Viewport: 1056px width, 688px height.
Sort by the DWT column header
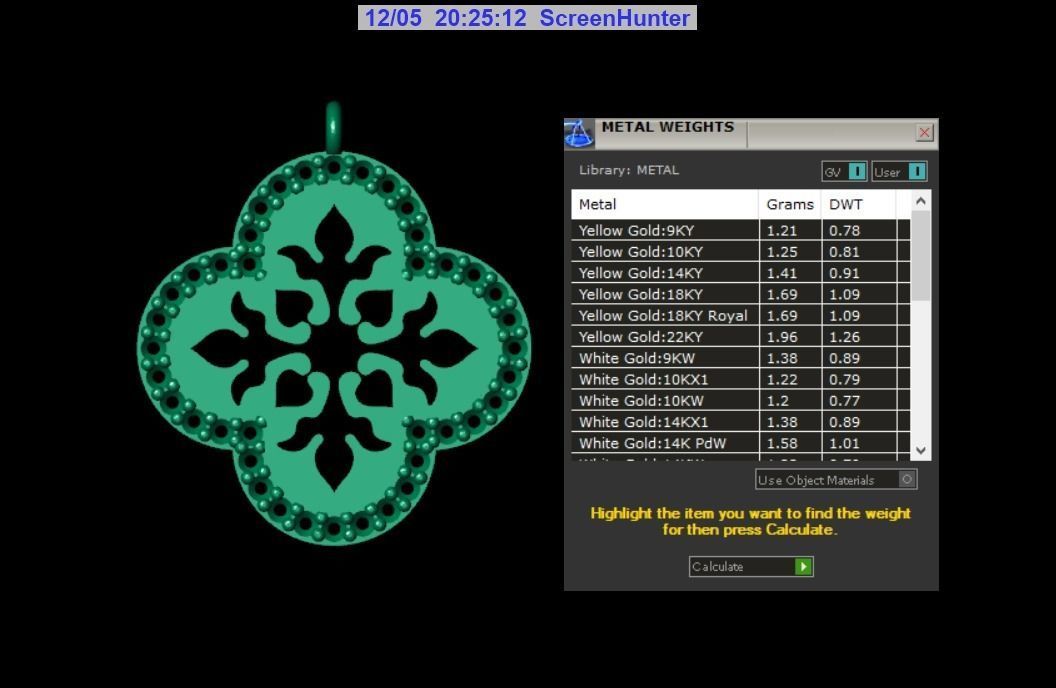[859, 204]
